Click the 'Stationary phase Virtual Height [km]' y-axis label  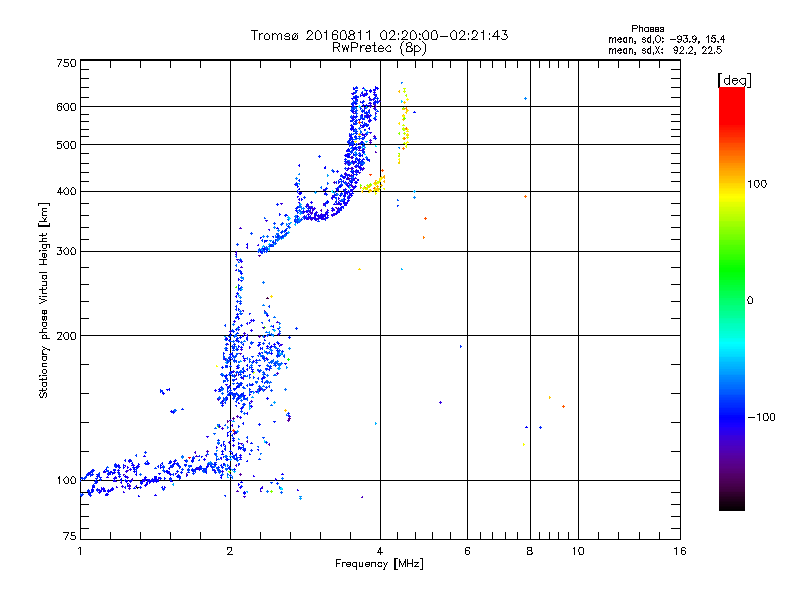click(x=43, y=300)
